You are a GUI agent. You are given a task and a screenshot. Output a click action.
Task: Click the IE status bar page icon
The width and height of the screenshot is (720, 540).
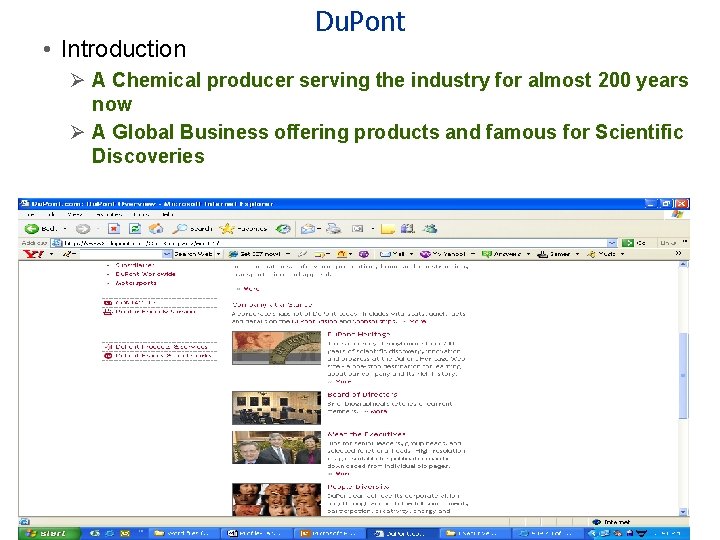(25, 522)
